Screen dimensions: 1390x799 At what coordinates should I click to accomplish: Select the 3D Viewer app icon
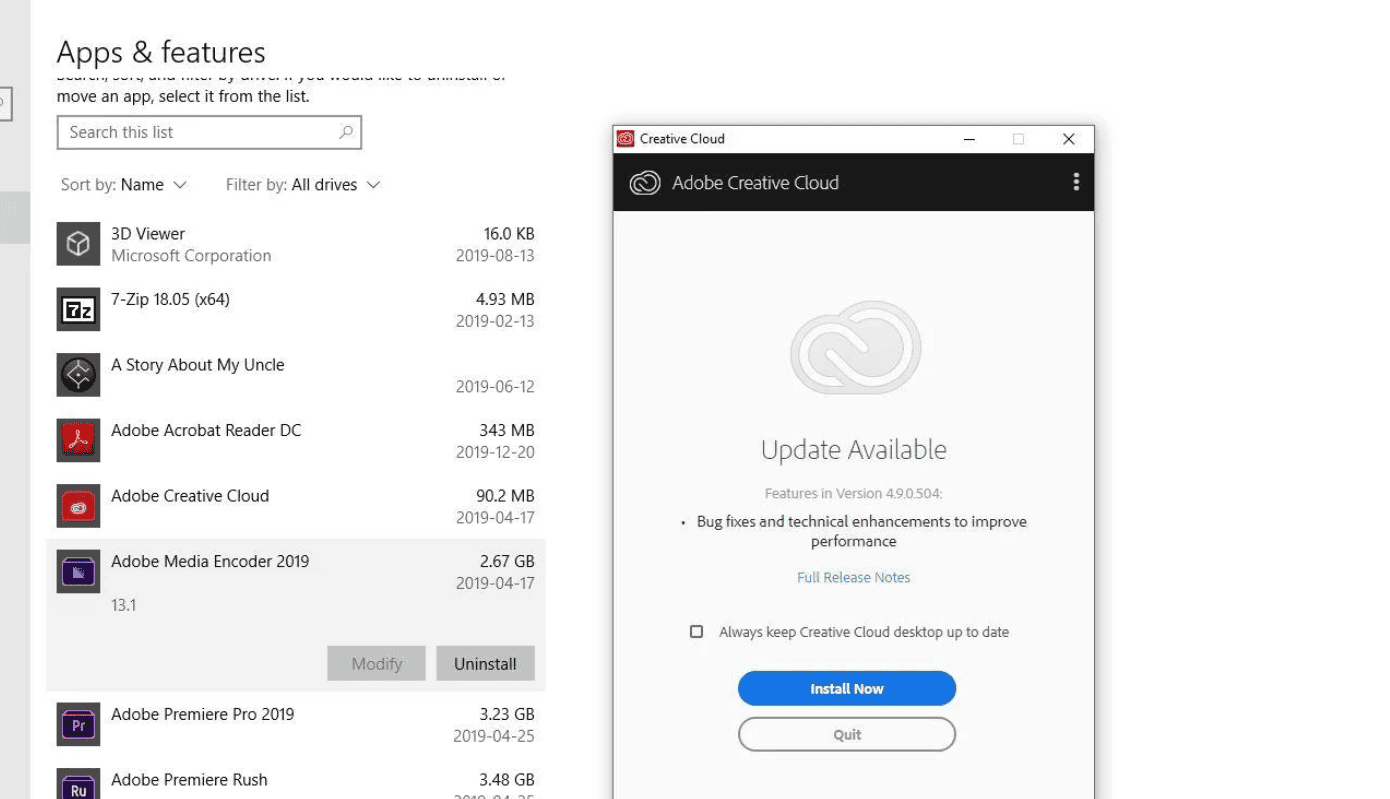click(78, 243)
